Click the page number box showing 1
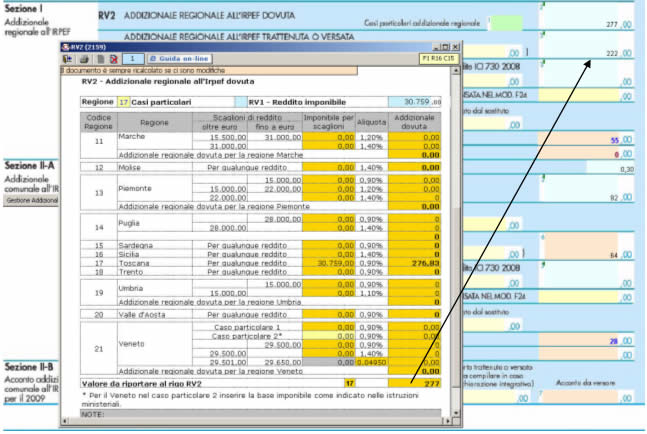Screen dimensions: 647x434 coord(134,59)
